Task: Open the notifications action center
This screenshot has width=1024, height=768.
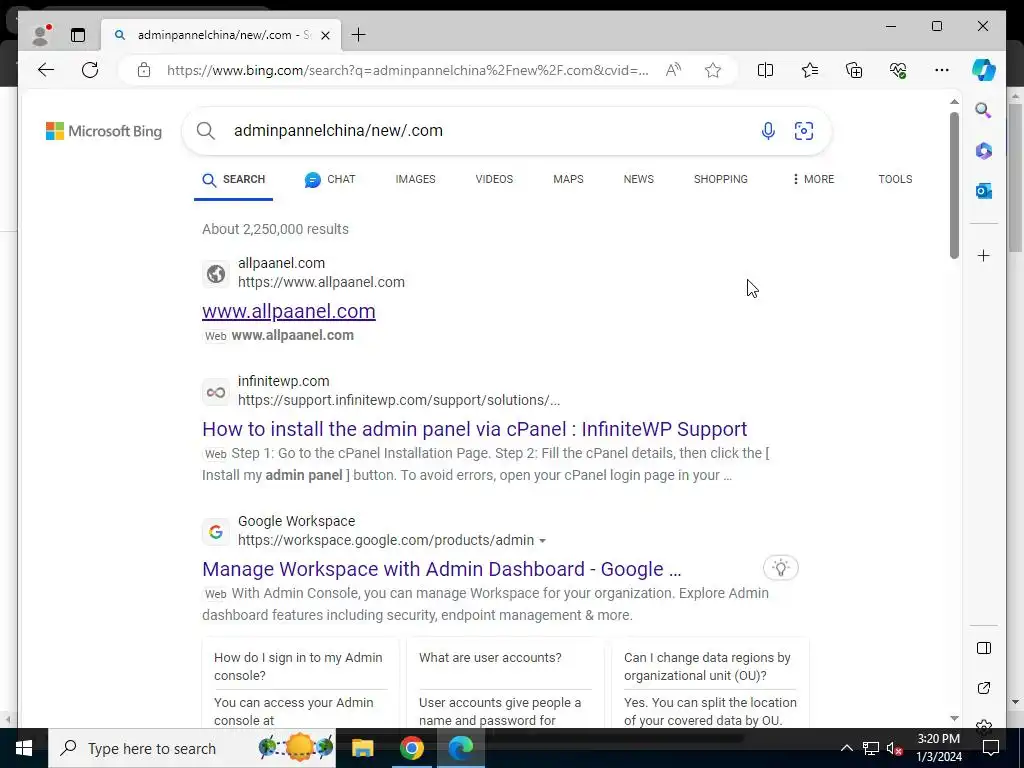Action: point(991,748)
